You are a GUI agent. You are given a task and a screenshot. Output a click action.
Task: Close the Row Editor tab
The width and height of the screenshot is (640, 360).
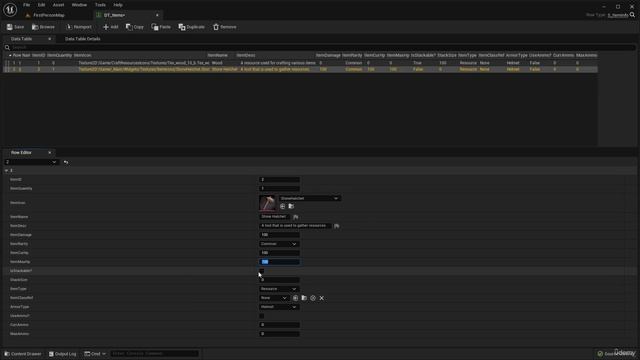pyautogui.click(x=50, y=153)
